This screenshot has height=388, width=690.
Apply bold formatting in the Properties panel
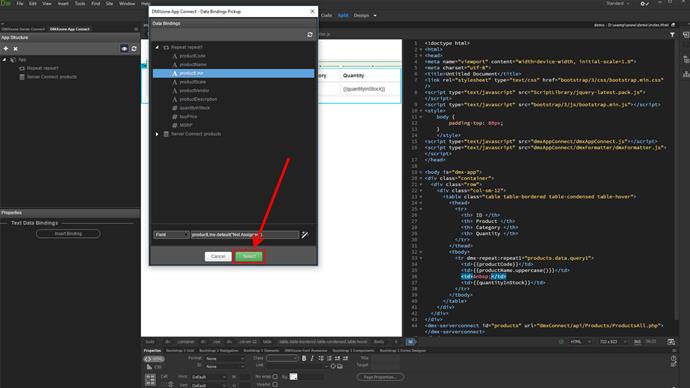(x=304, y=359)
